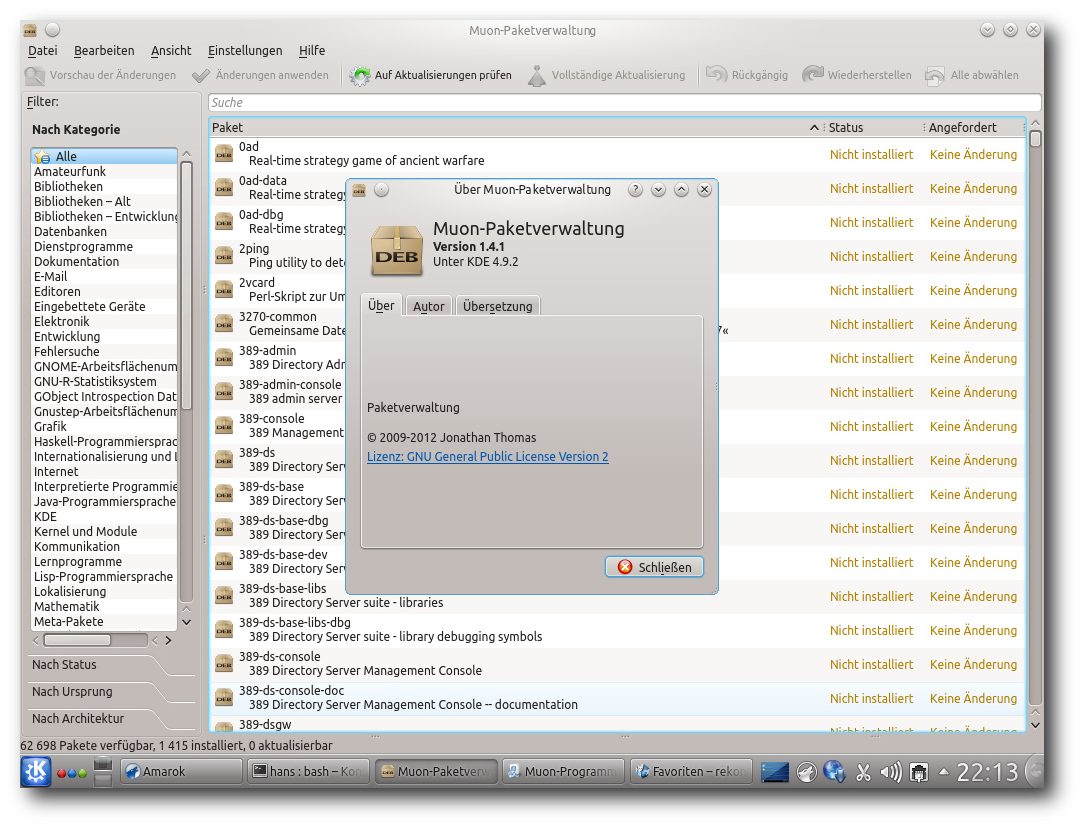Click the 389-ds-console-doc package icon
Screen dimensions: 1084x828
[223, 697]
